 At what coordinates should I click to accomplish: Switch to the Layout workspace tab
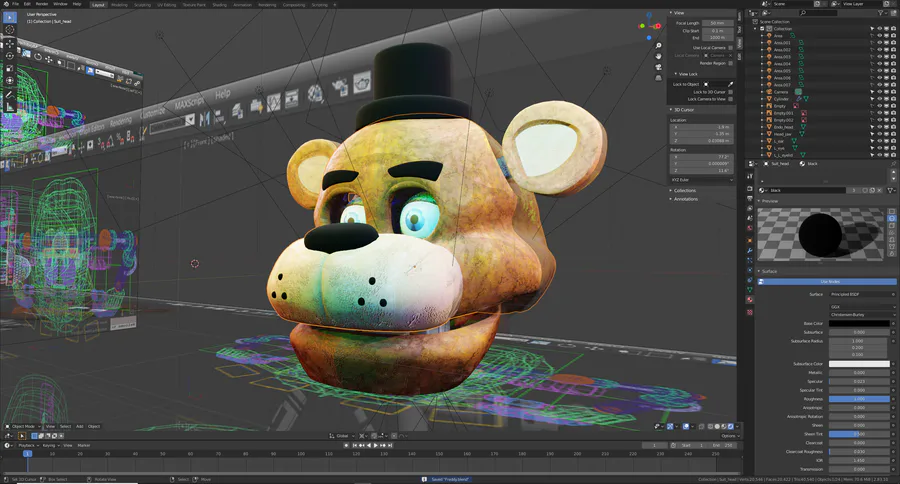pos(98,5)
